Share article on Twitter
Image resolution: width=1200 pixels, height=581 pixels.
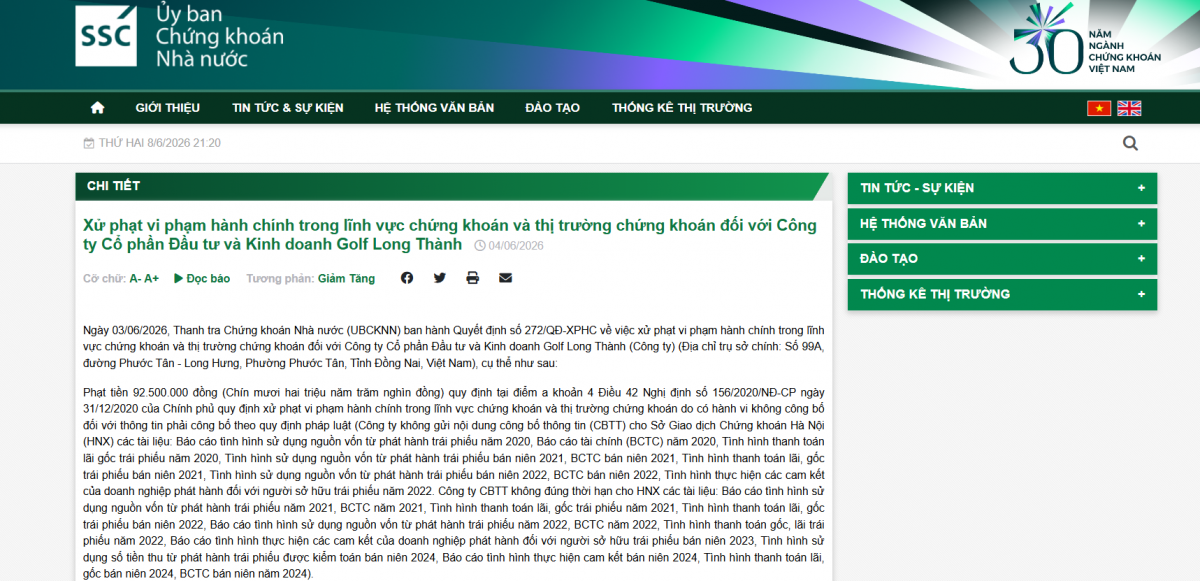coord(440,278)
